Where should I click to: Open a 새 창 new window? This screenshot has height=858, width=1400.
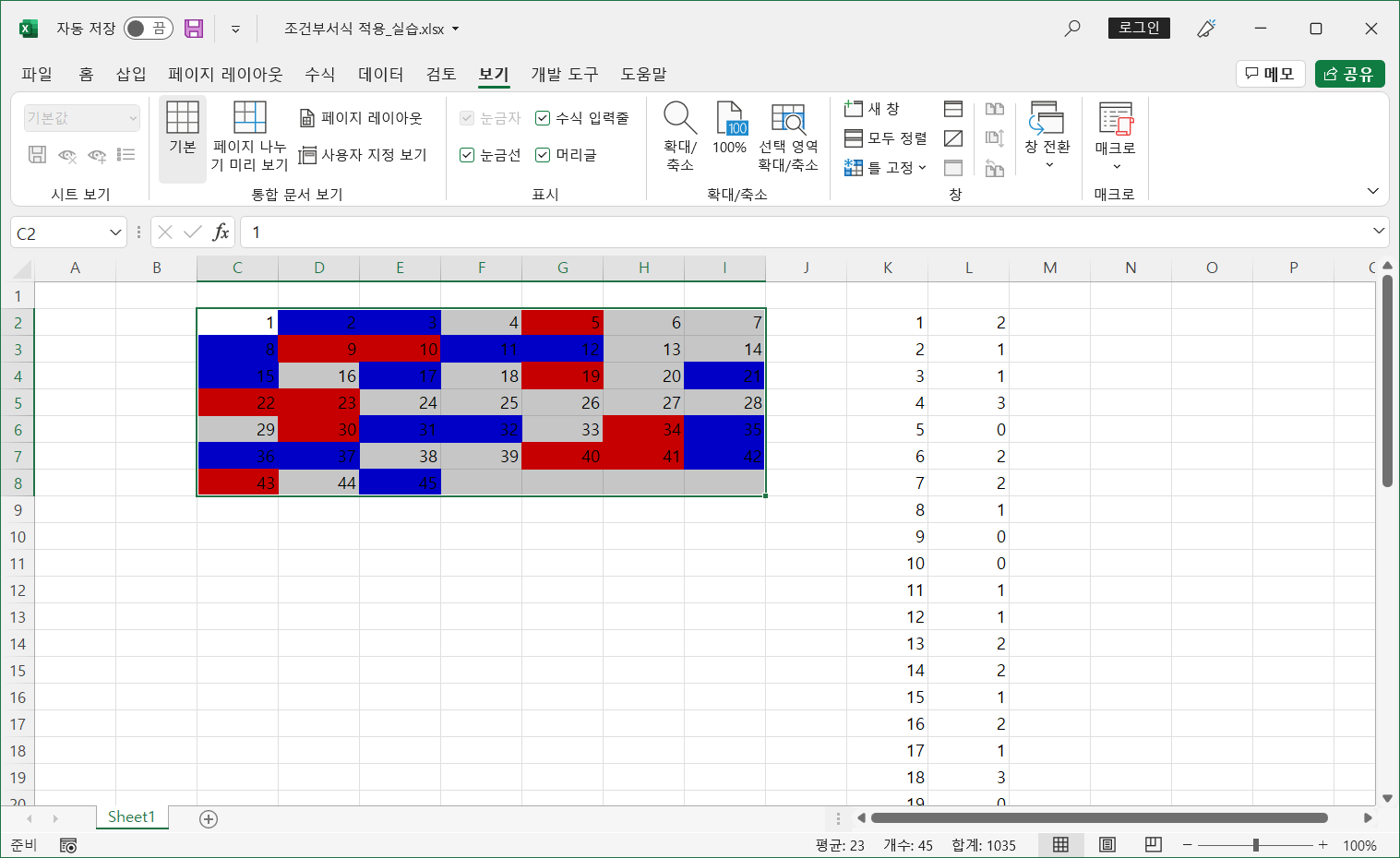click(x=872, y=109)
